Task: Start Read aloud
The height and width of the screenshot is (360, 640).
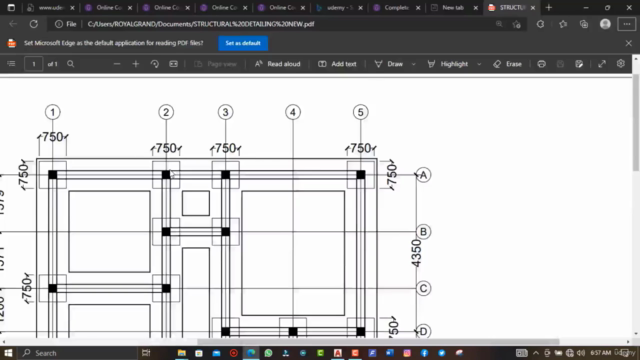Action: coord(278,64)
